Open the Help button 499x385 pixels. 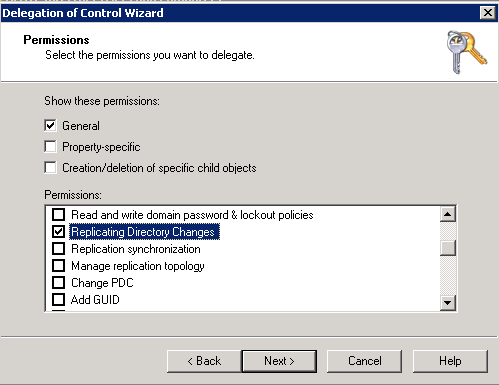pos(450,361)
